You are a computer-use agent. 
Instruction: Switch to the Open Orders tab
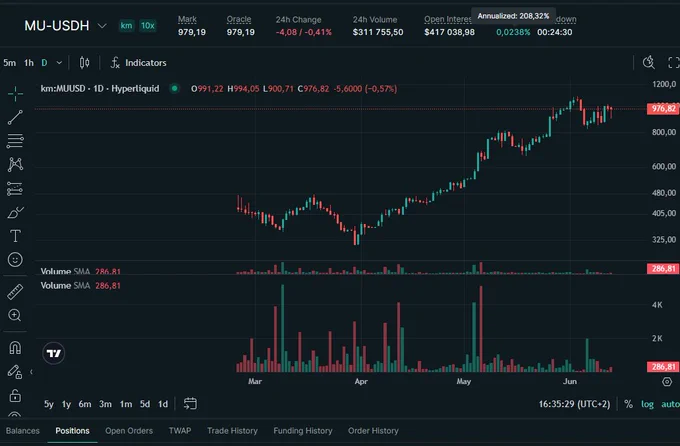coord(129,431)
